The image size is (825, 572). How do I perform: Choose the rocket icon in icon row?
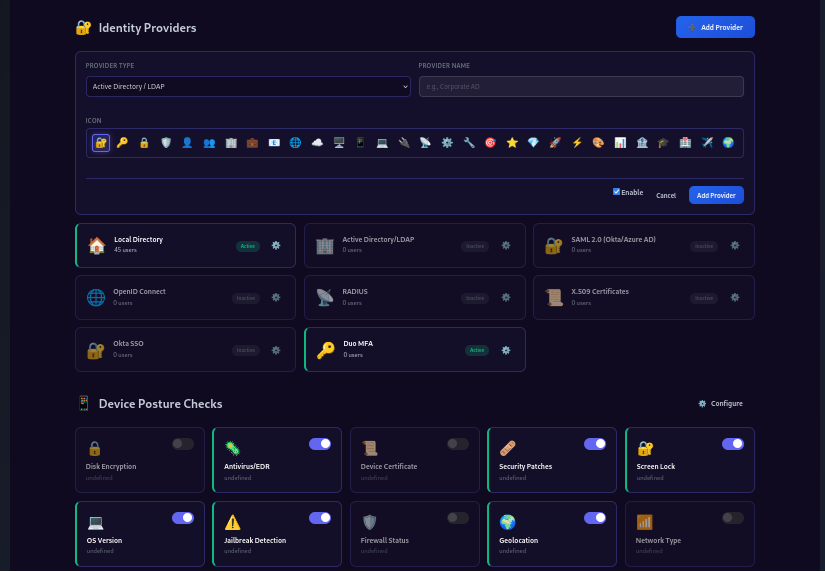coord(555,143)
